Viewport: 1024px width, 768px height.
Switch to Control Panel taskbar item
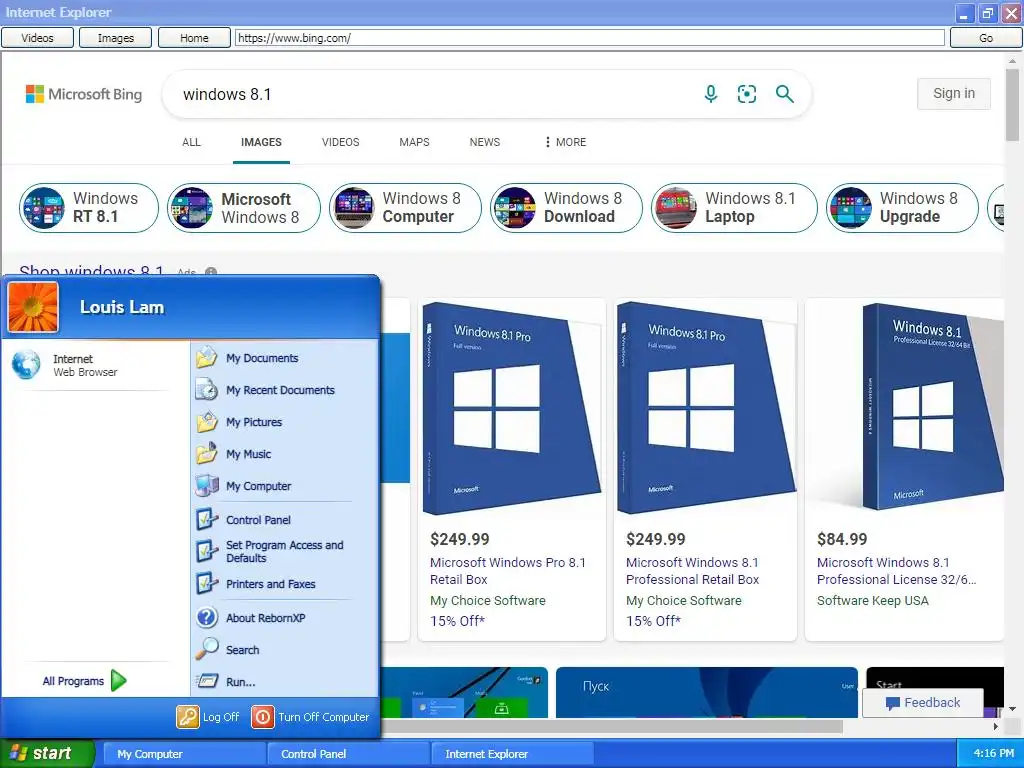point(348,754)
